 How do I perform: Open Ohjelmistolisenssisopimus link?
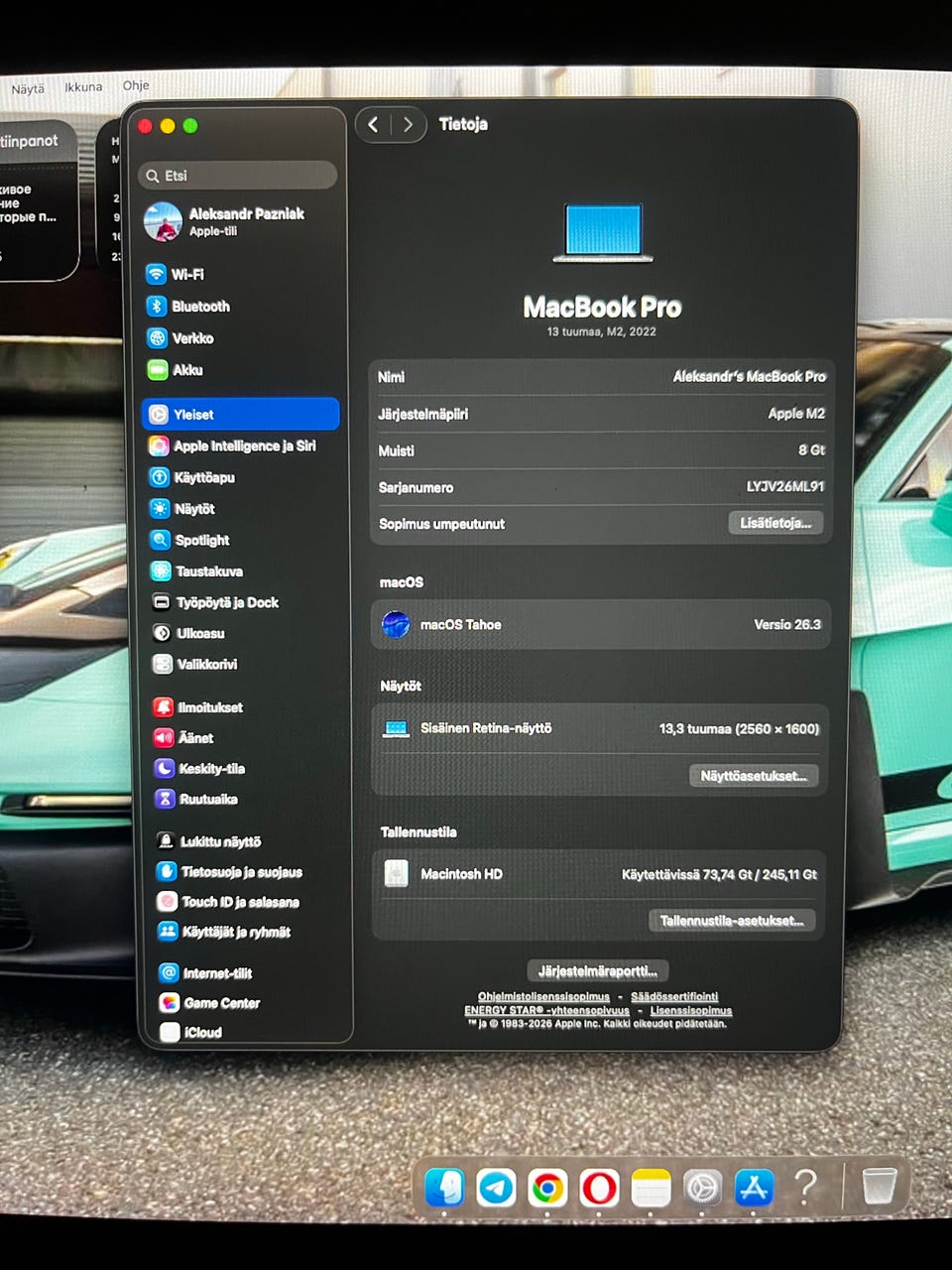[543, 997]
